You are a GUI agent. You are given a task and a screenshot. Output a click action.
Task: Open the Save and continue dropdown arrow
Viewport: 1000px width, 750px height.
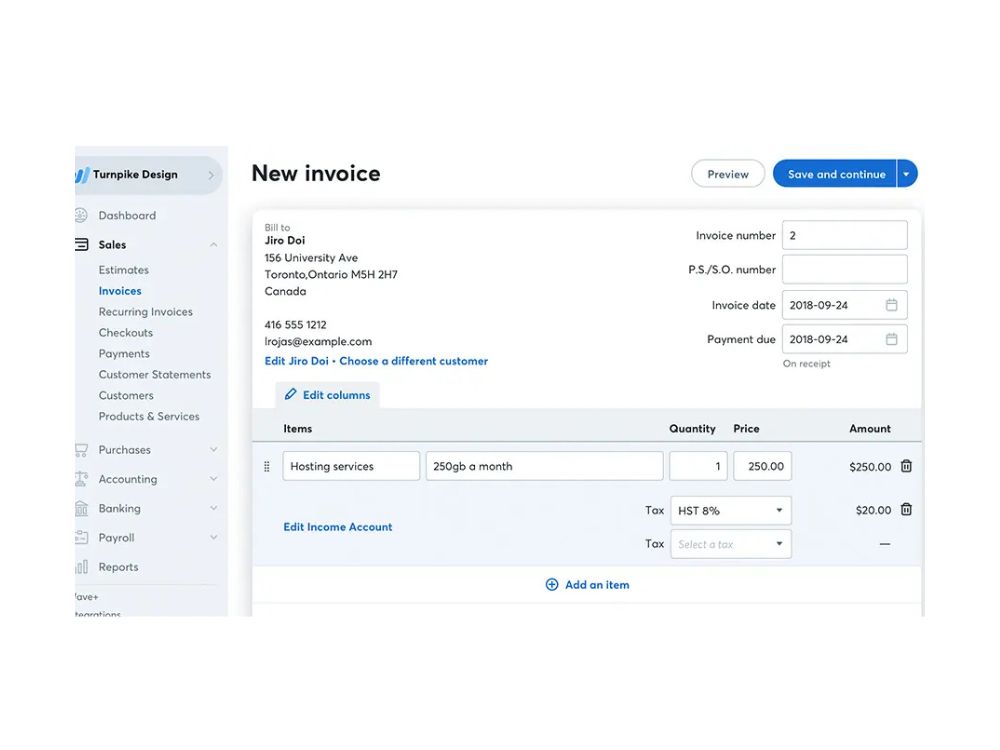point(906,174)
